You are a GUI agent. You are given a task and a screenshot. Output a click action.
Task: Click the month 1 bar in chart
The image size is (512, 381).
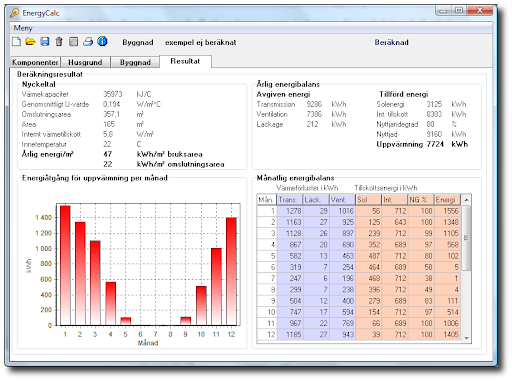pos(65,265)
